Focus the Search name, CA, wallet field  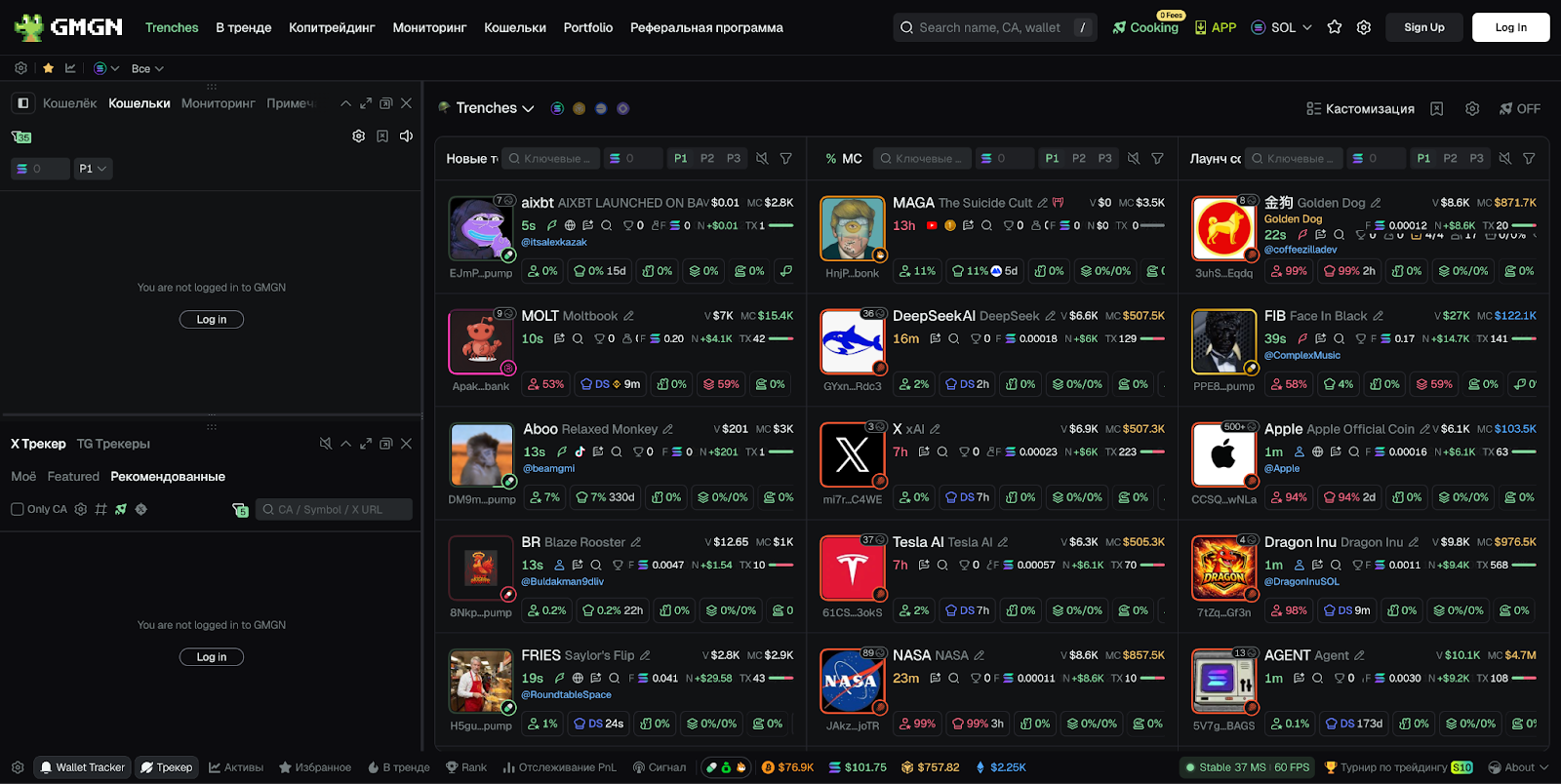[995, 27]
